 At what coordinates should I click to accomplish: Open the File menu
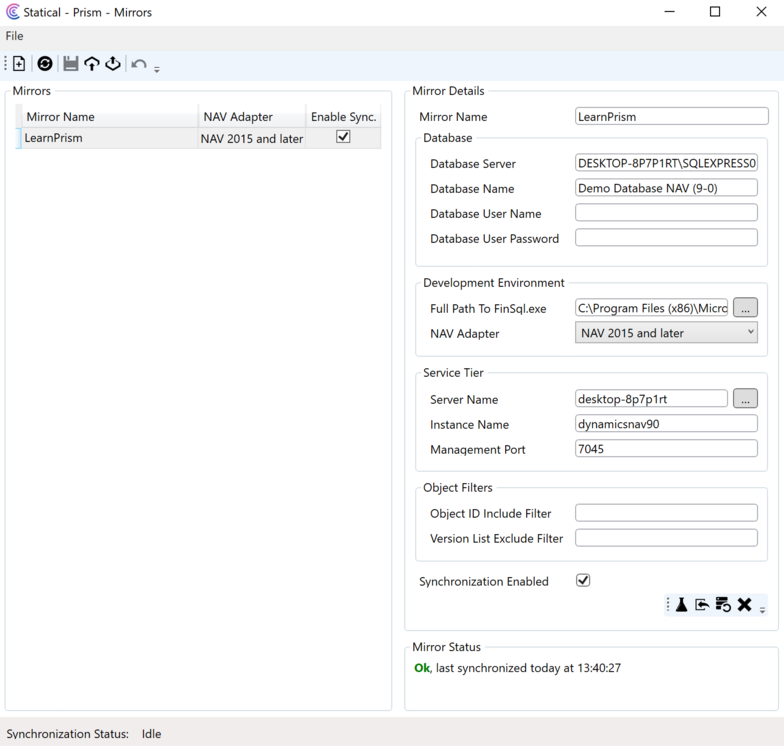pos(14,36)
